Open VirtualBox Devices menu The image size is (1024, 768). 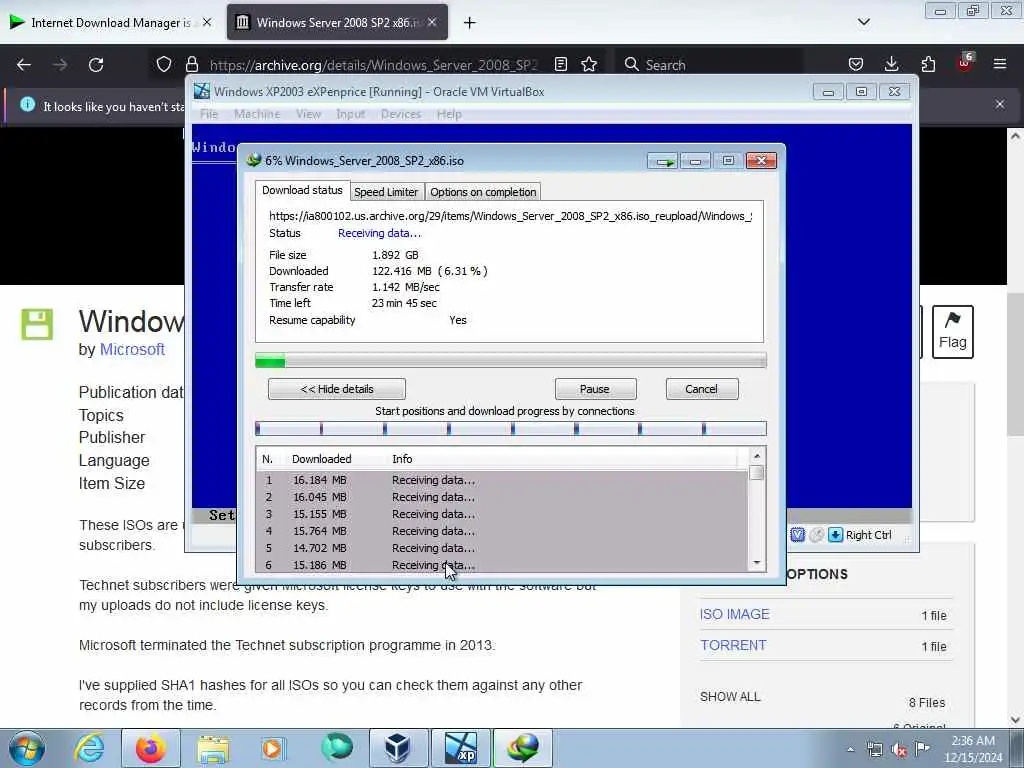(x=401, y=114)
